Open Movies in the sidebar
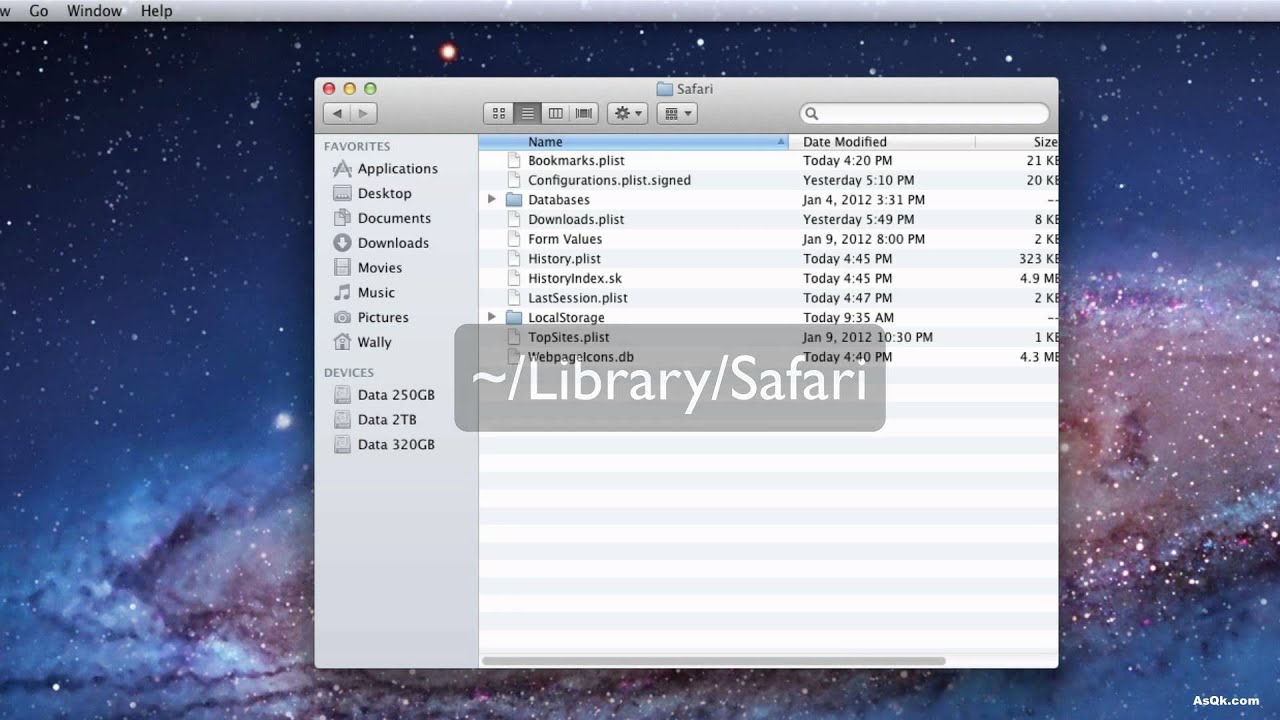1280x720 pixels. click(368, 268)
